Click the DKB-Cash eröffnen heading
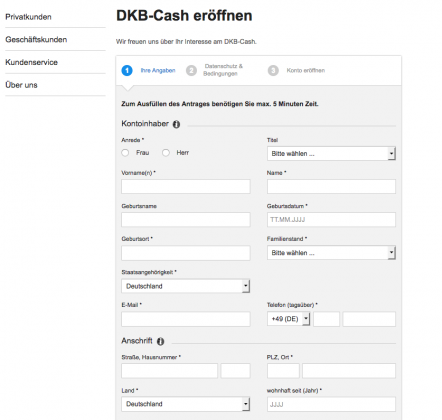Image resolution: width=442 pixels, height=420 pixels. [184, 16]
